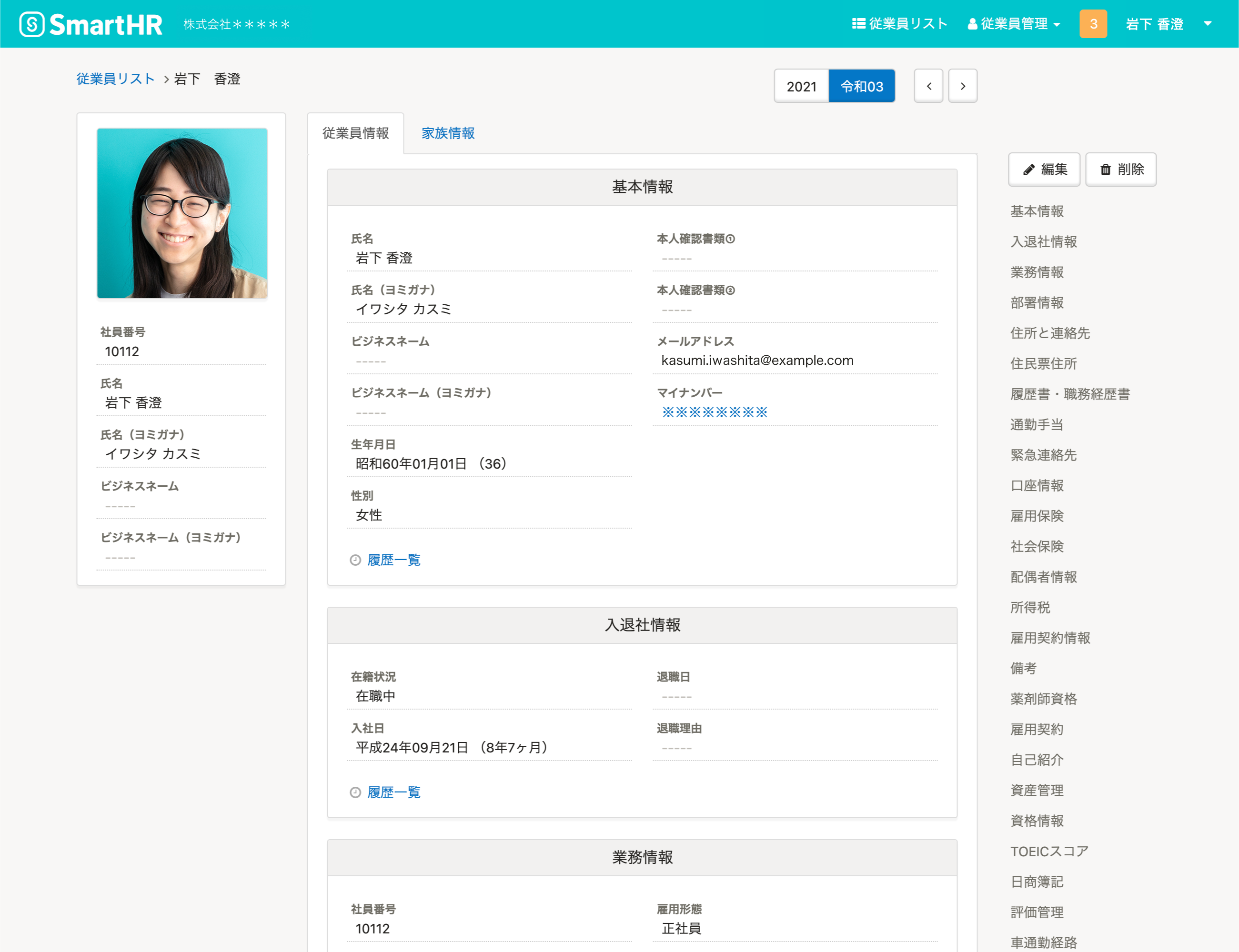Reveal the masked マイナンバー value
The width and height of the screenshot is (1239, 952).
click(x=714, y=411)
